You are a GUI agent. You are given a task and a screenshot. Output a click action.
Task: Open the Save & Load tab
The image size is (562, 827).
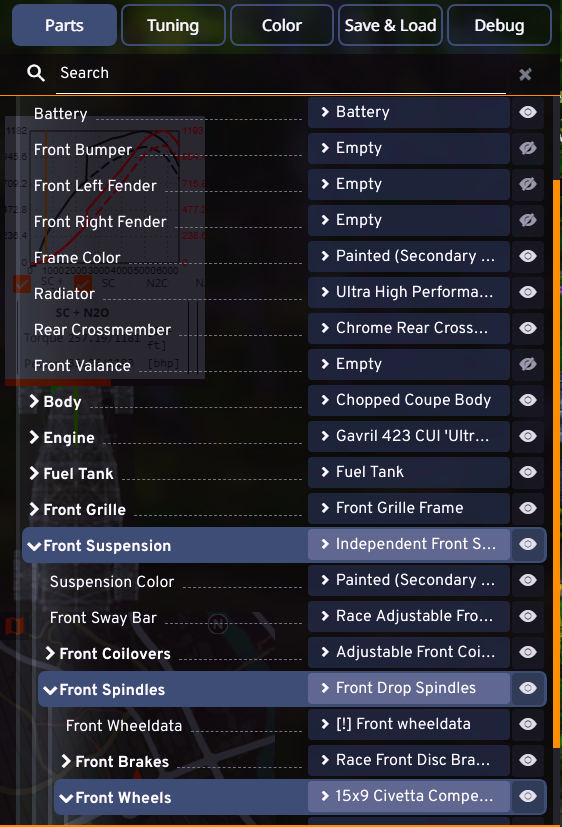(x=390, y=25)
